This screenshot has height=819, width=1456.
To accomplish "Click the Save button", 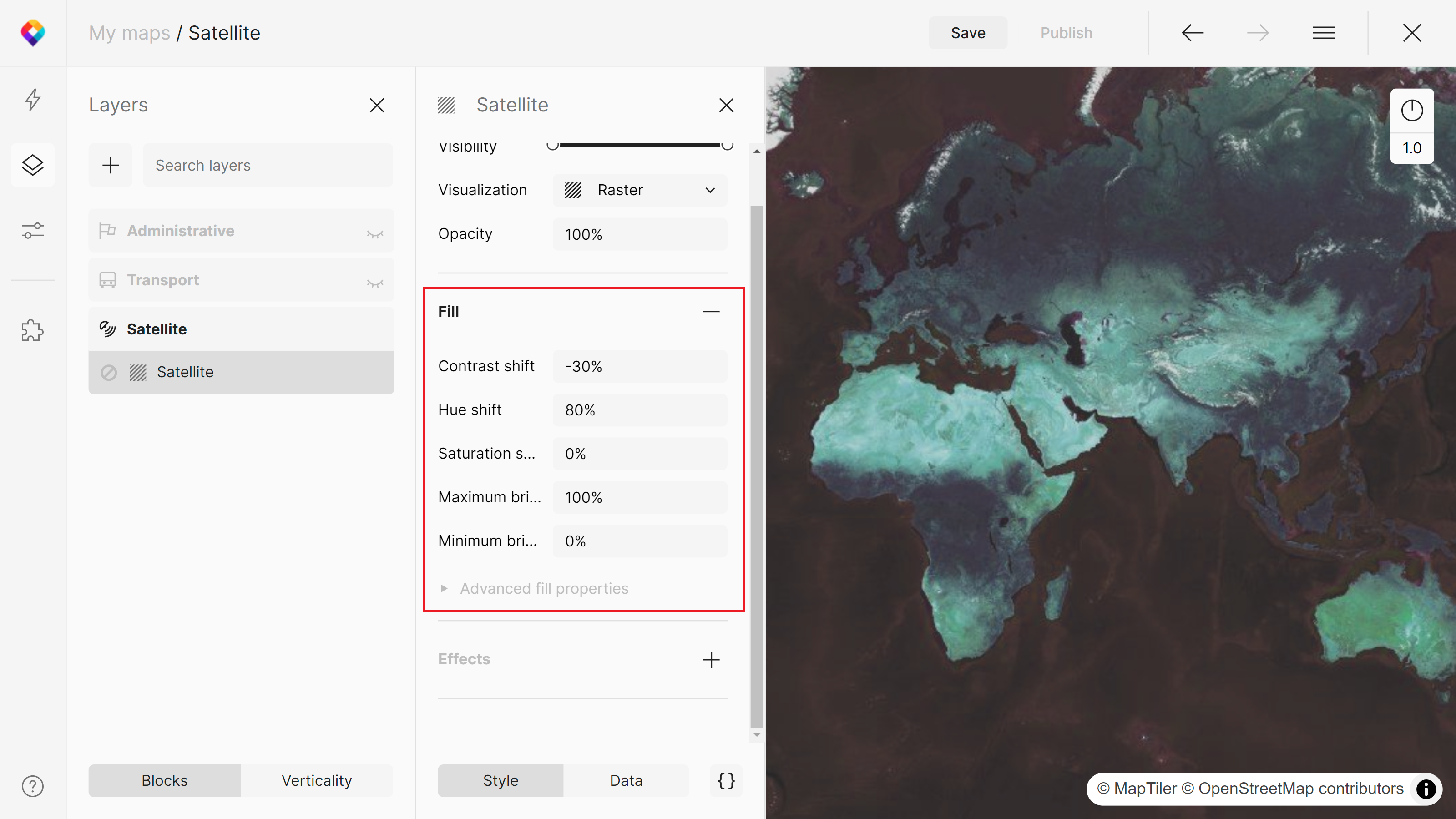I will pyautogui.click(x=968, y=33).
